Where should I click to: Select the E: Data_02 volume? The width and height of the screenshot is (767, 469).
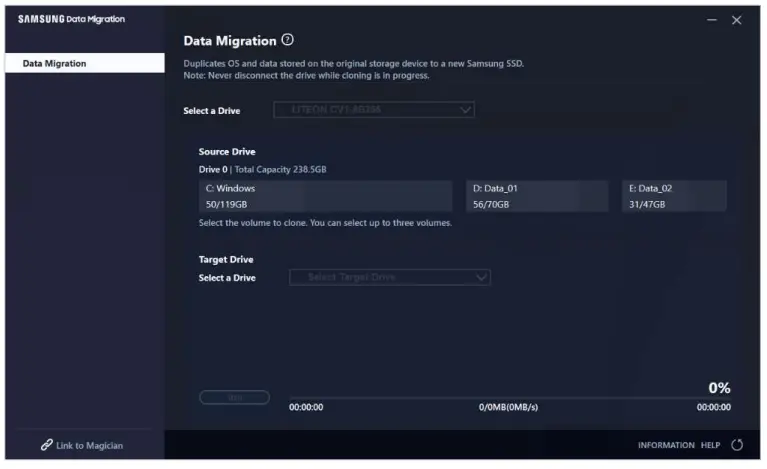pos(674,196)
